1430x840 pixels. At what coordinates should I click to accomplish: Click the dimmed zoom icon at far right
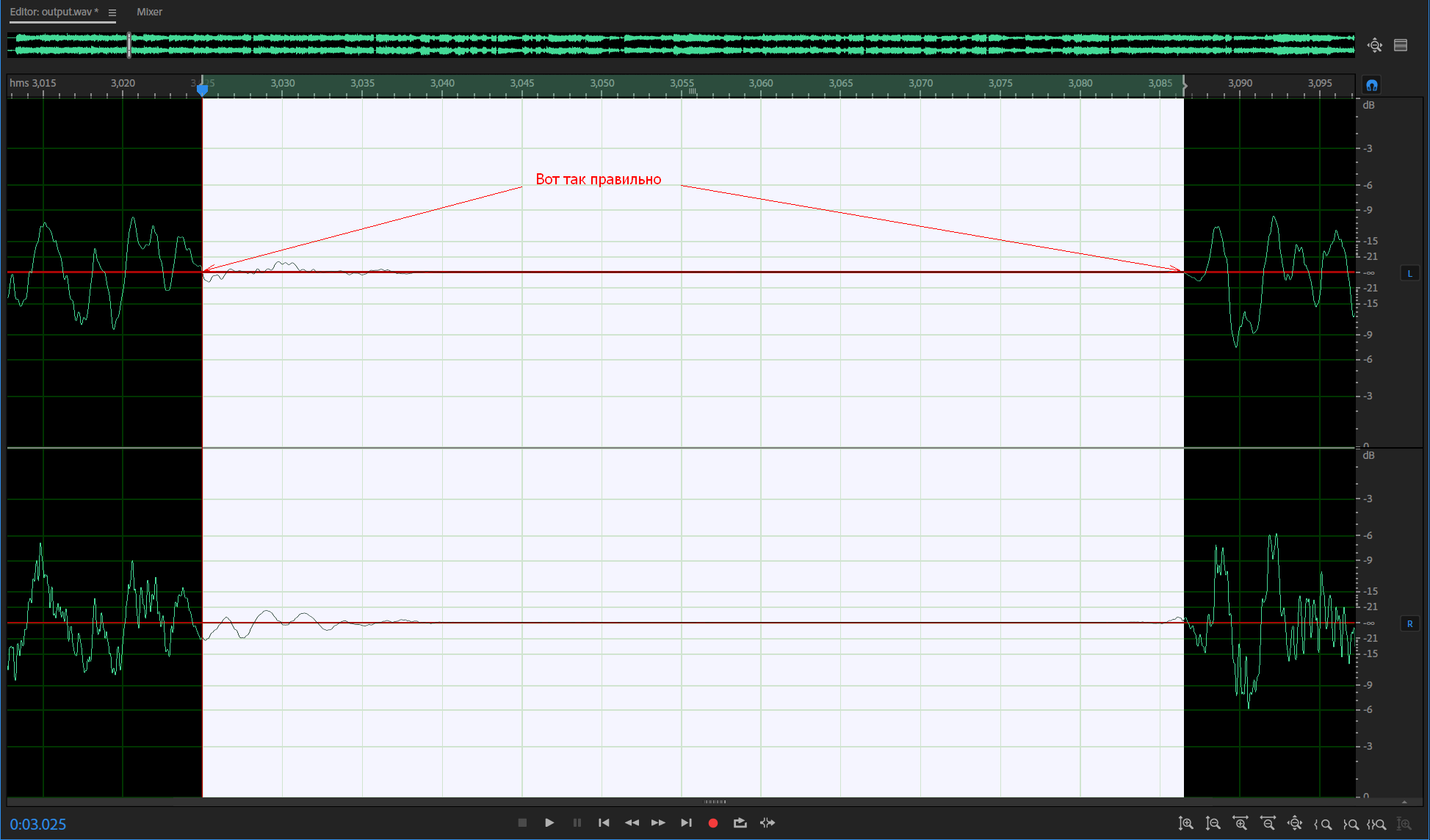tap(1404, 825)
